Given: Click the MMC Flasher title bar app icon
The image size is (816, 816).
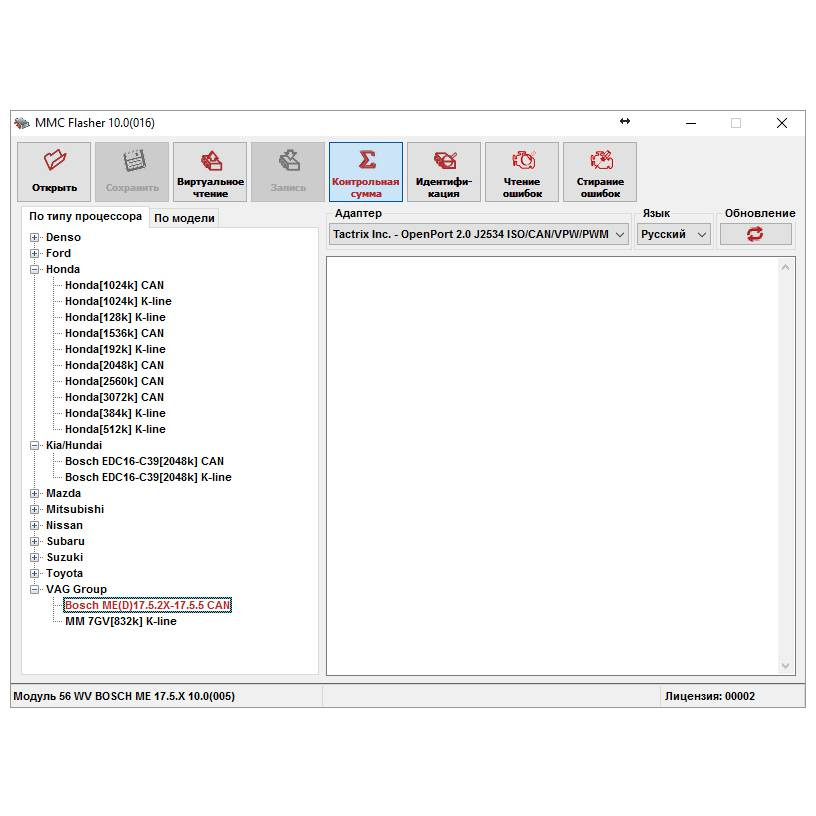Looking at the screenshot, I should 22,123.
